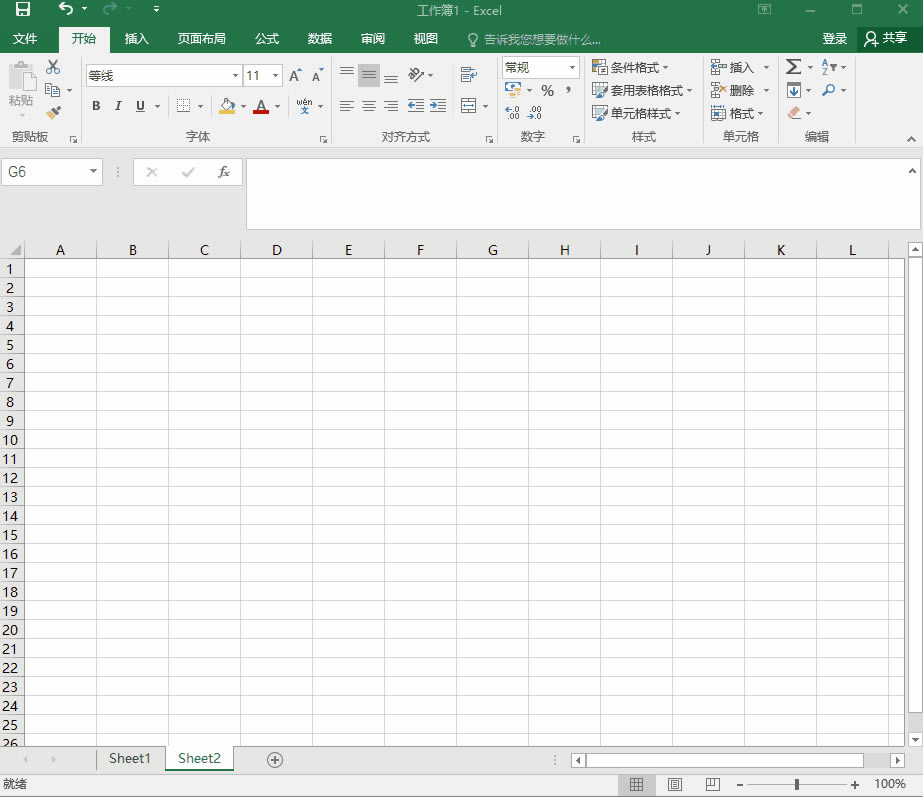Undo the last action

[x=65, y=9]
